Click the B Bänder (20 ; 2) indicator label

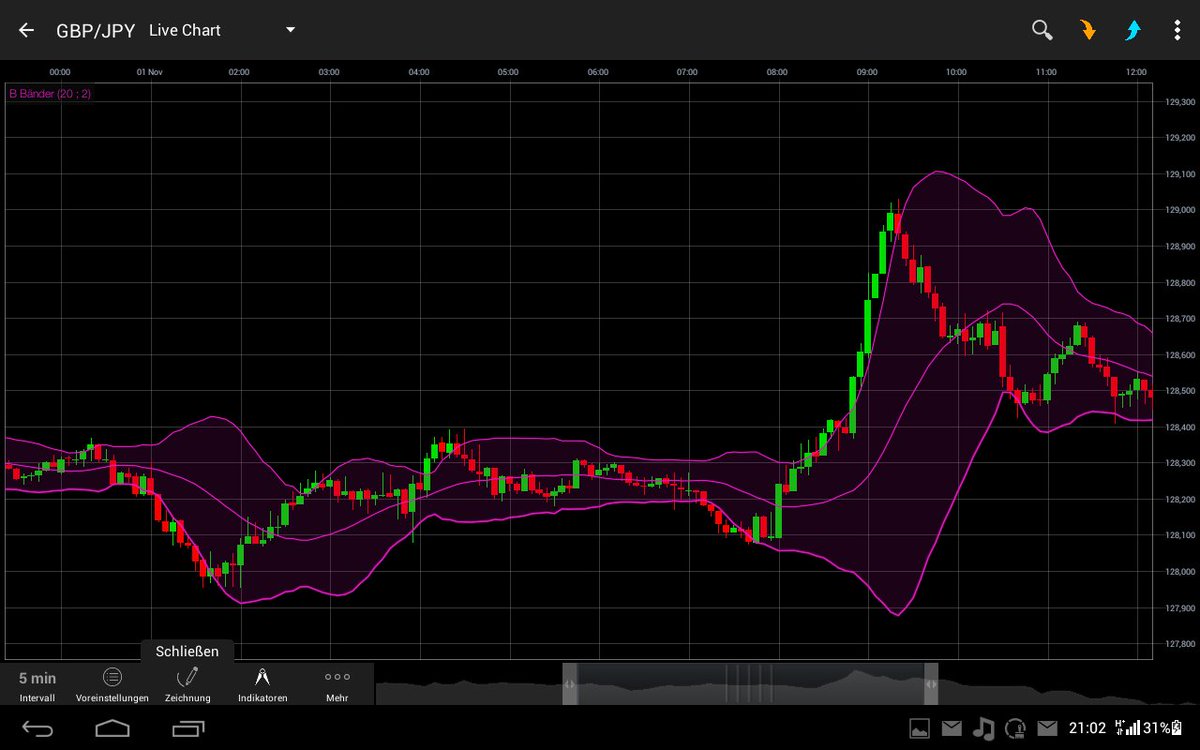pyautogui.click(x=50, y=94)
